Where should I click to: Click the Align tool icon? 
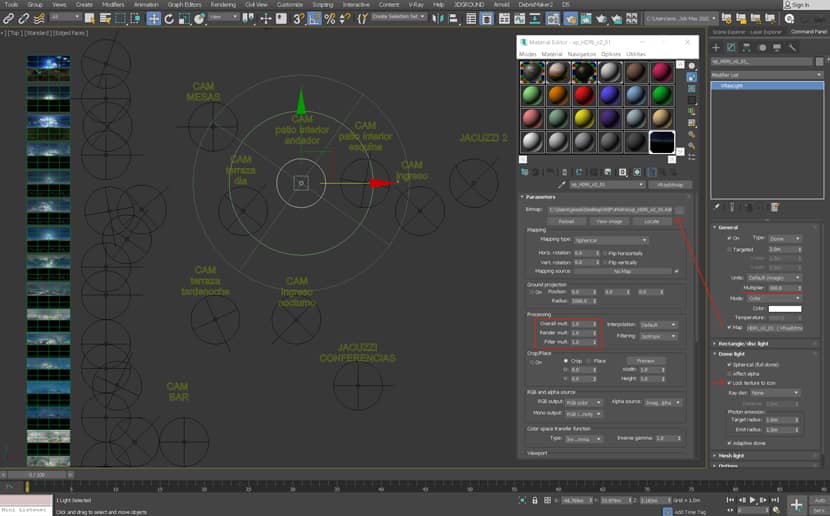(x=453, y=19)
